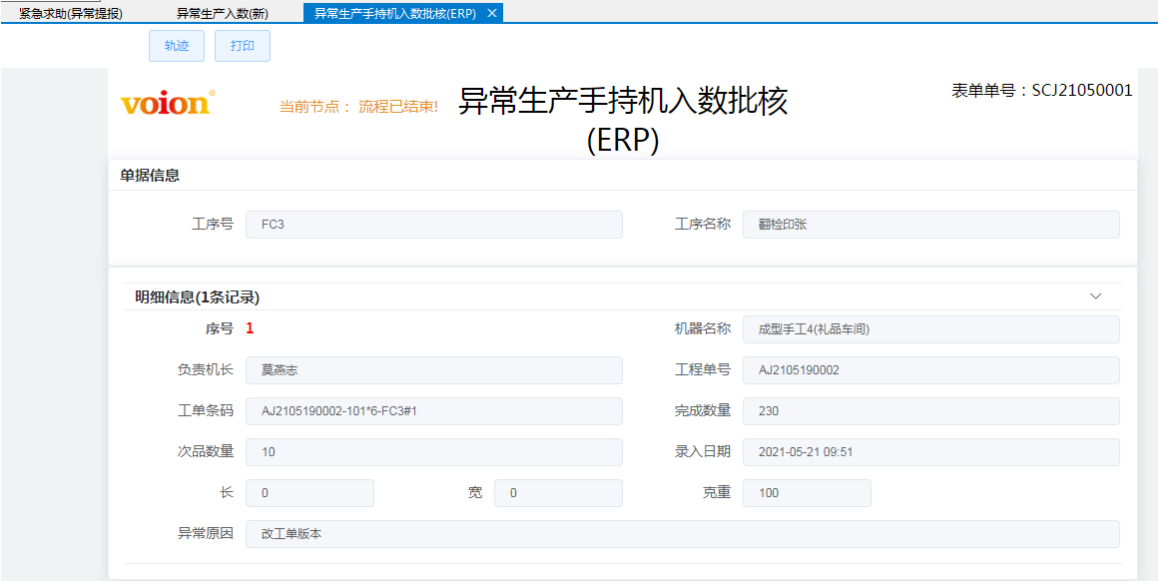Click the 工序号 label
1158x581 pixels.
pyautogui.click(x=213, y=224)
